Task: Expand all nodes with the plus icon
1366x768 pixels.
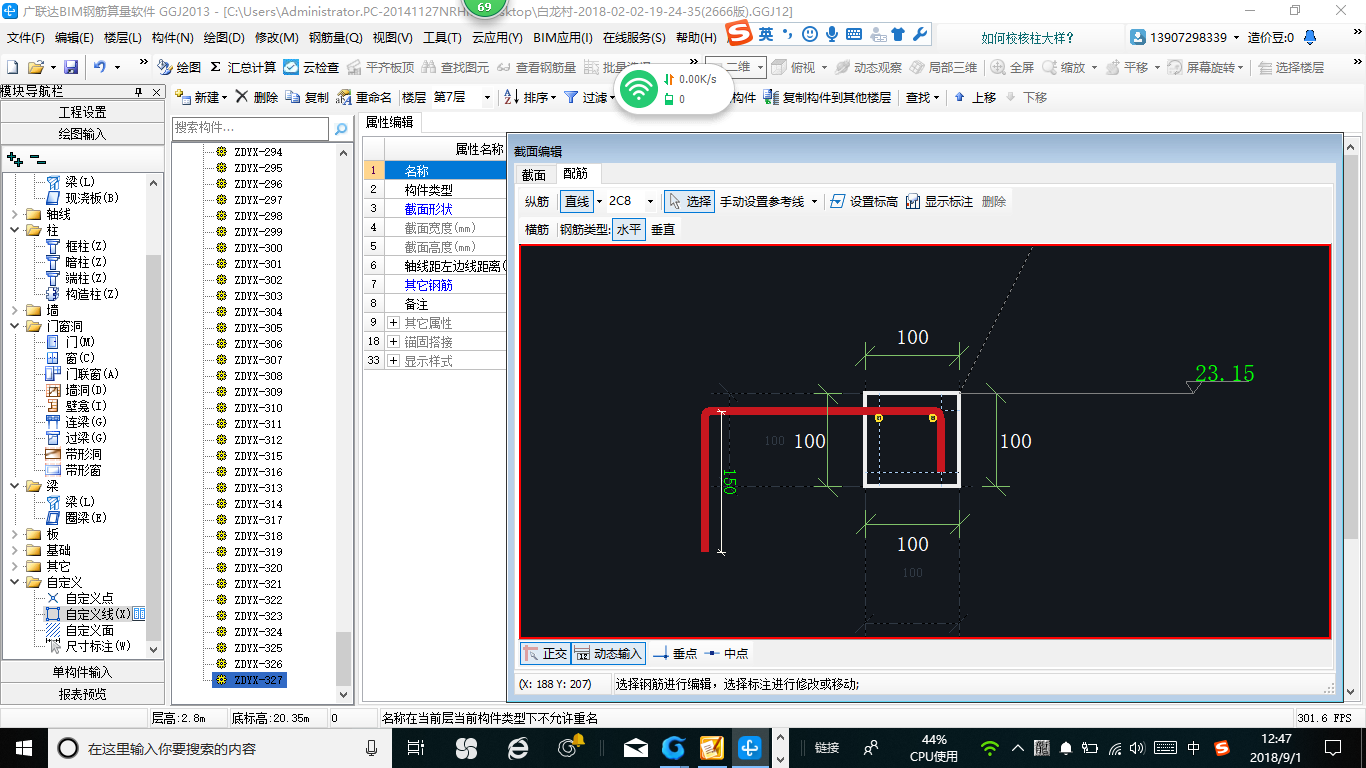Action: coord(14,158)
